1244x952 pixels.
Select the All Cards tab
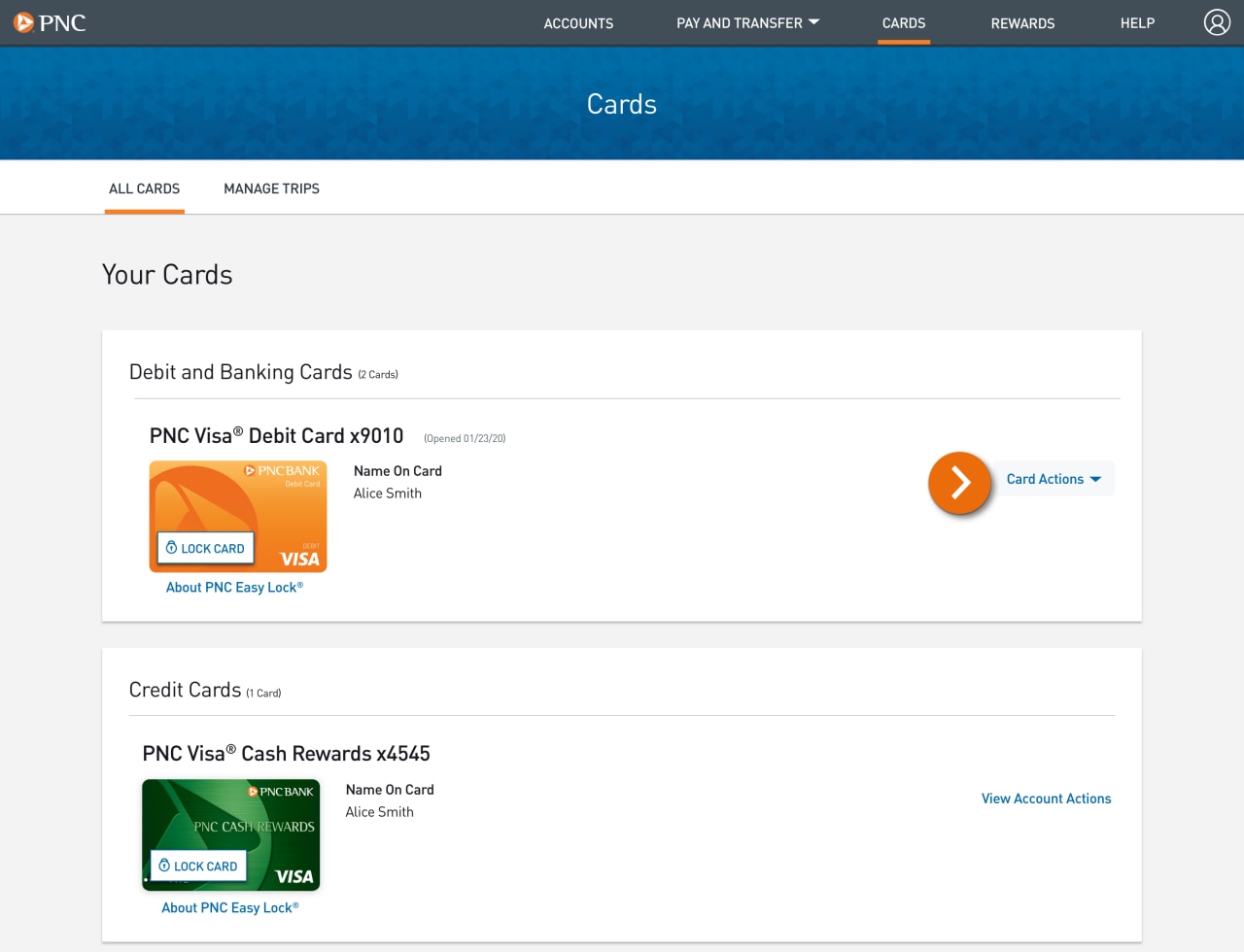[x=144, y=187]
